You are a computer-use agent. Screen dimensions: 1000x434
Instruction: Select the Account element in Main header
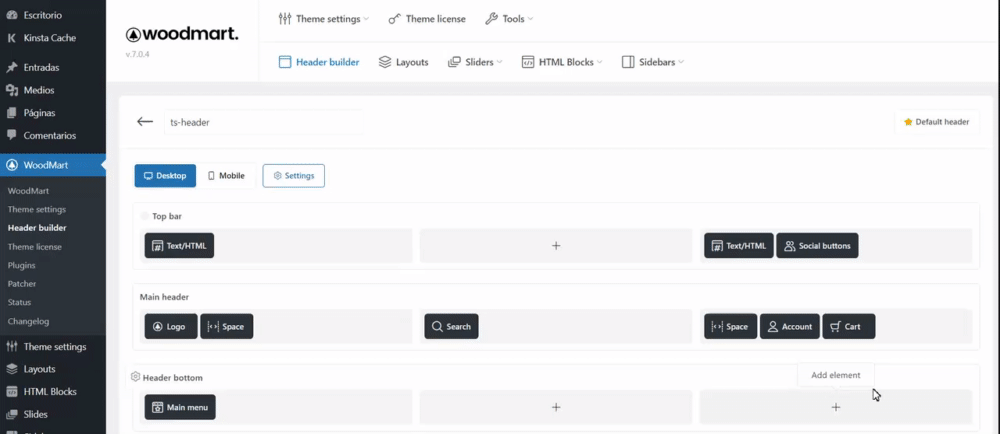pyautogui.click(x=790, y=326)
